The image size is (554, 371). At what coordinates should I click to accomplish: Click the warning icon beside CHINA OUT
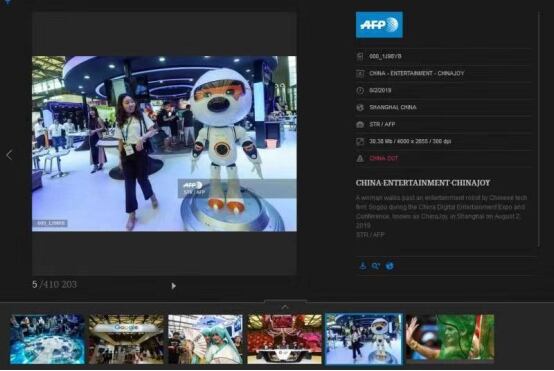(x=360, y=158)
